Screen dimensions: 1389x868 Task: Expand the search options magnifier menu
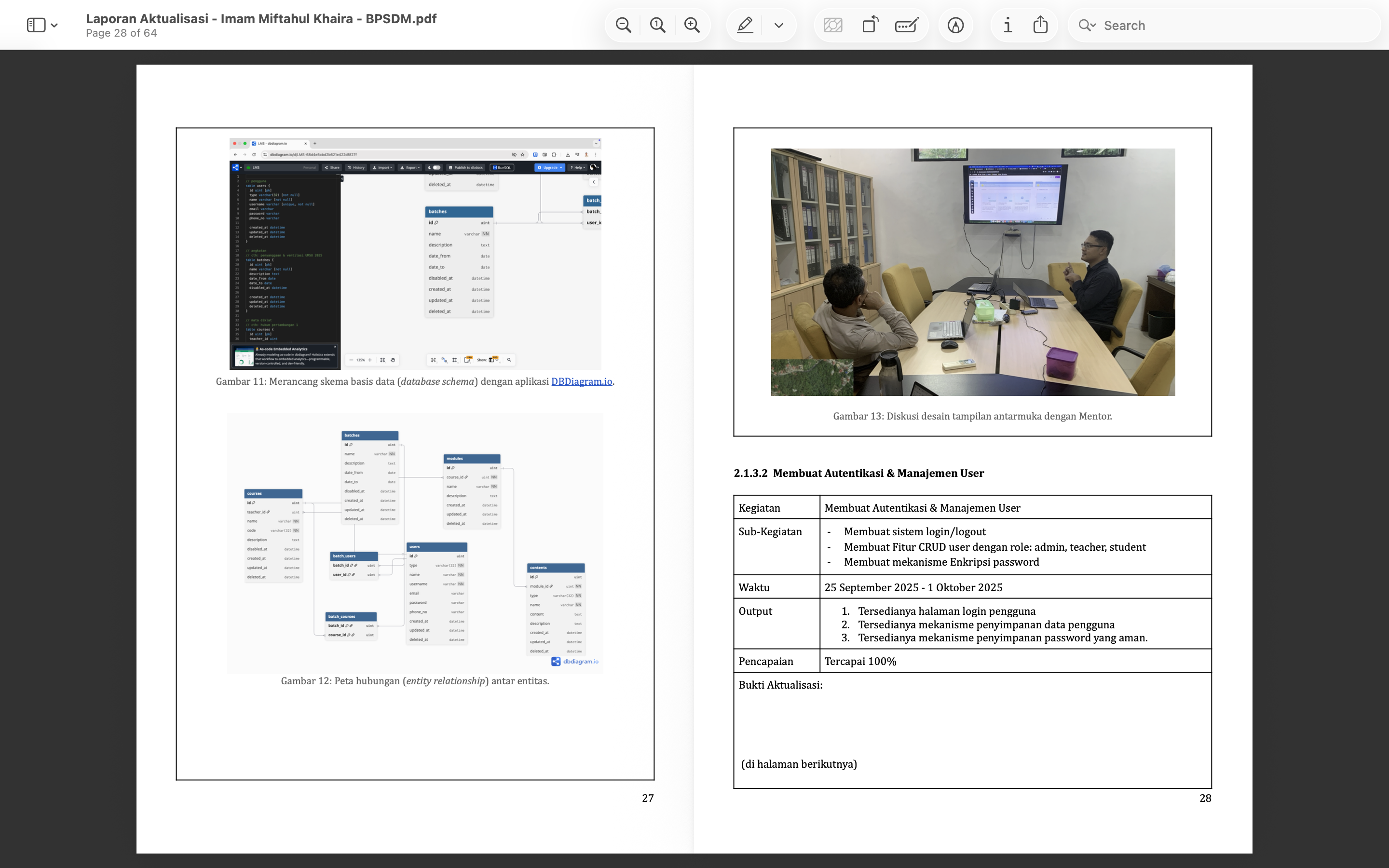click(1087, 25)
